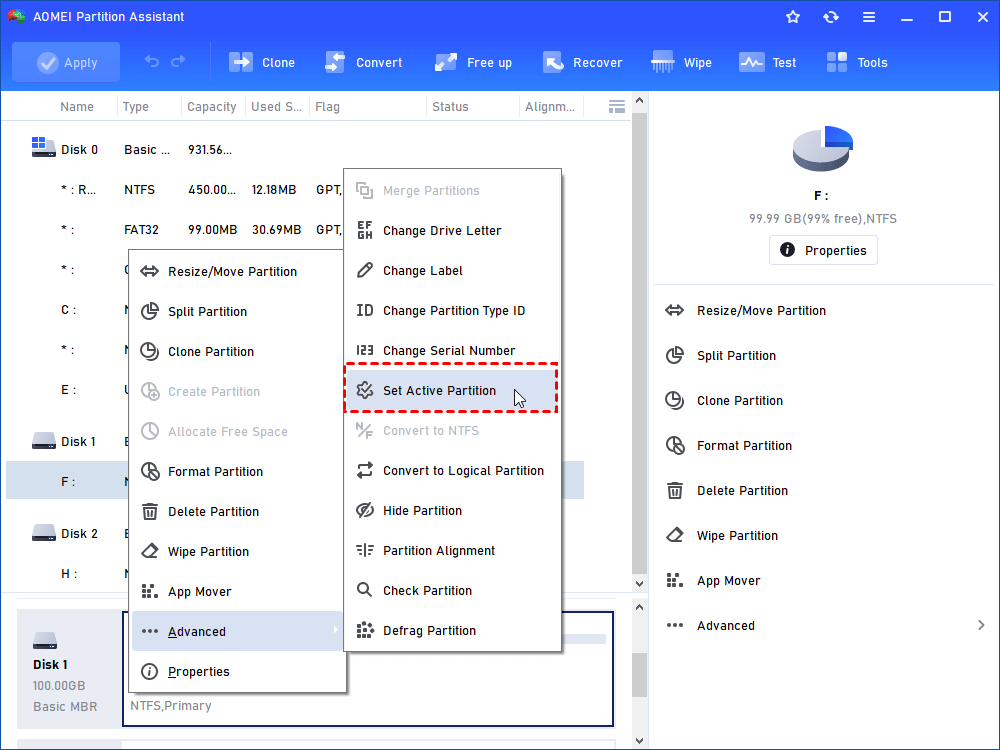
Task: Select Convert to Logical Partition
Action: pos(453,471)
